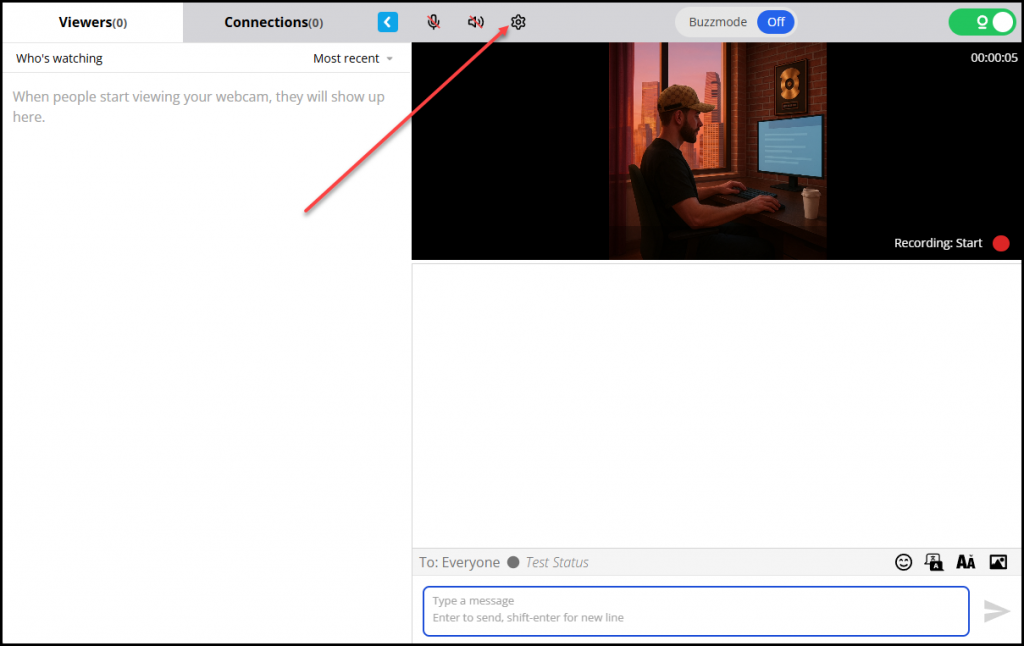Open the emoji picker
Viewport: 1024px width, 646px height.
coord(903,562)
